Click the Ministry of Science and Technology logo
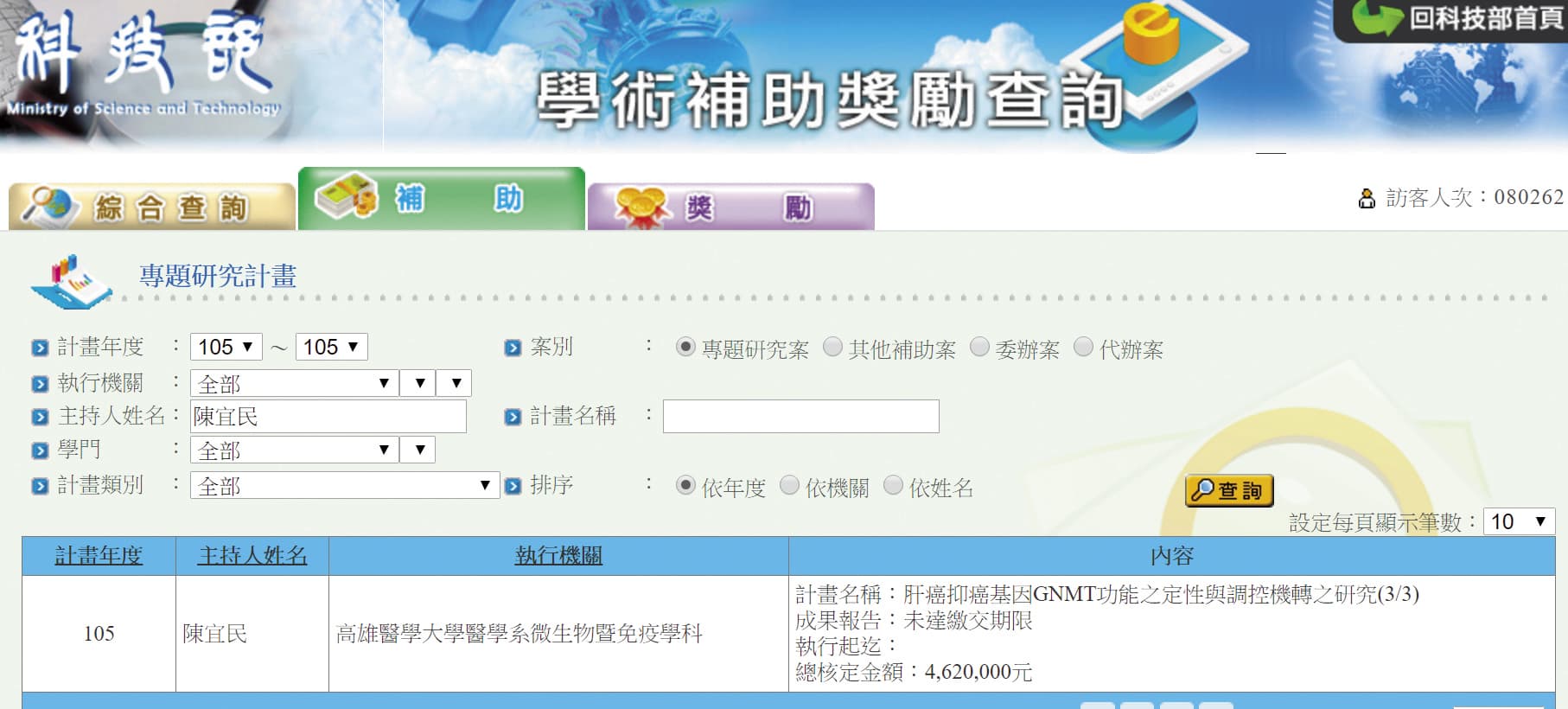 [x=145, y=65]
